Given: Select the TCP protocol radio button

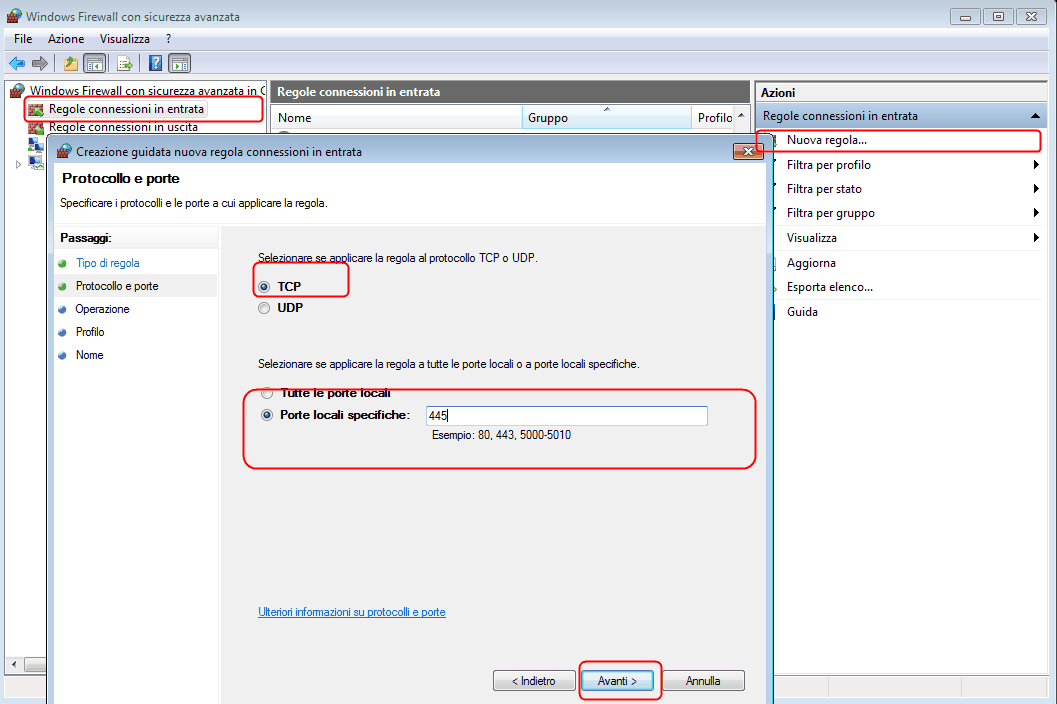Looking at the screenshot, I should pyautogui.click(x=264, y=287).
